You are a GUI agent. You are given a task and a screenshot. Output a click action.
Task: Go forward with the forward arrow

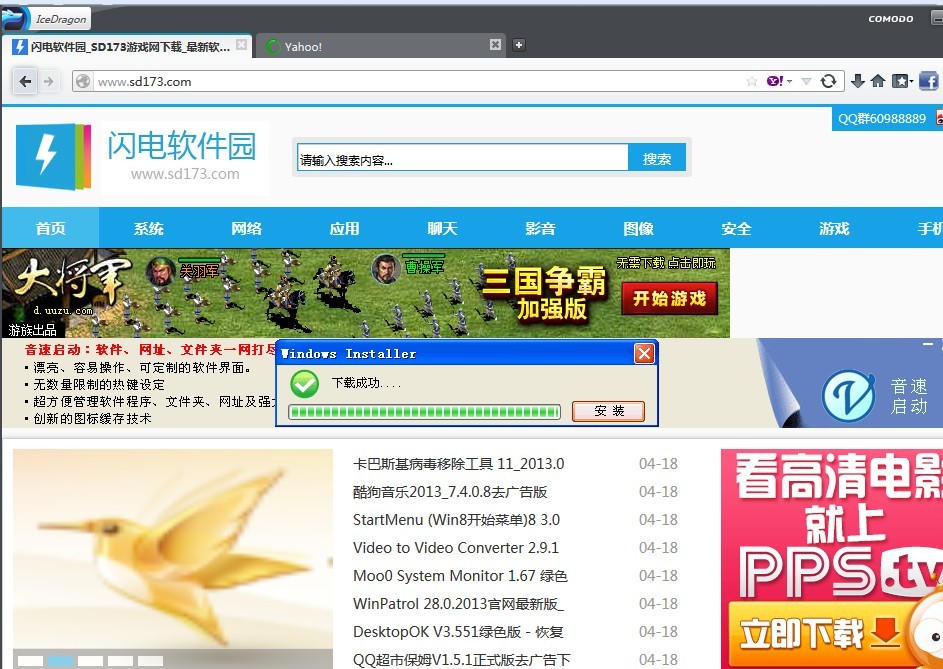click(x=49, y=81)
